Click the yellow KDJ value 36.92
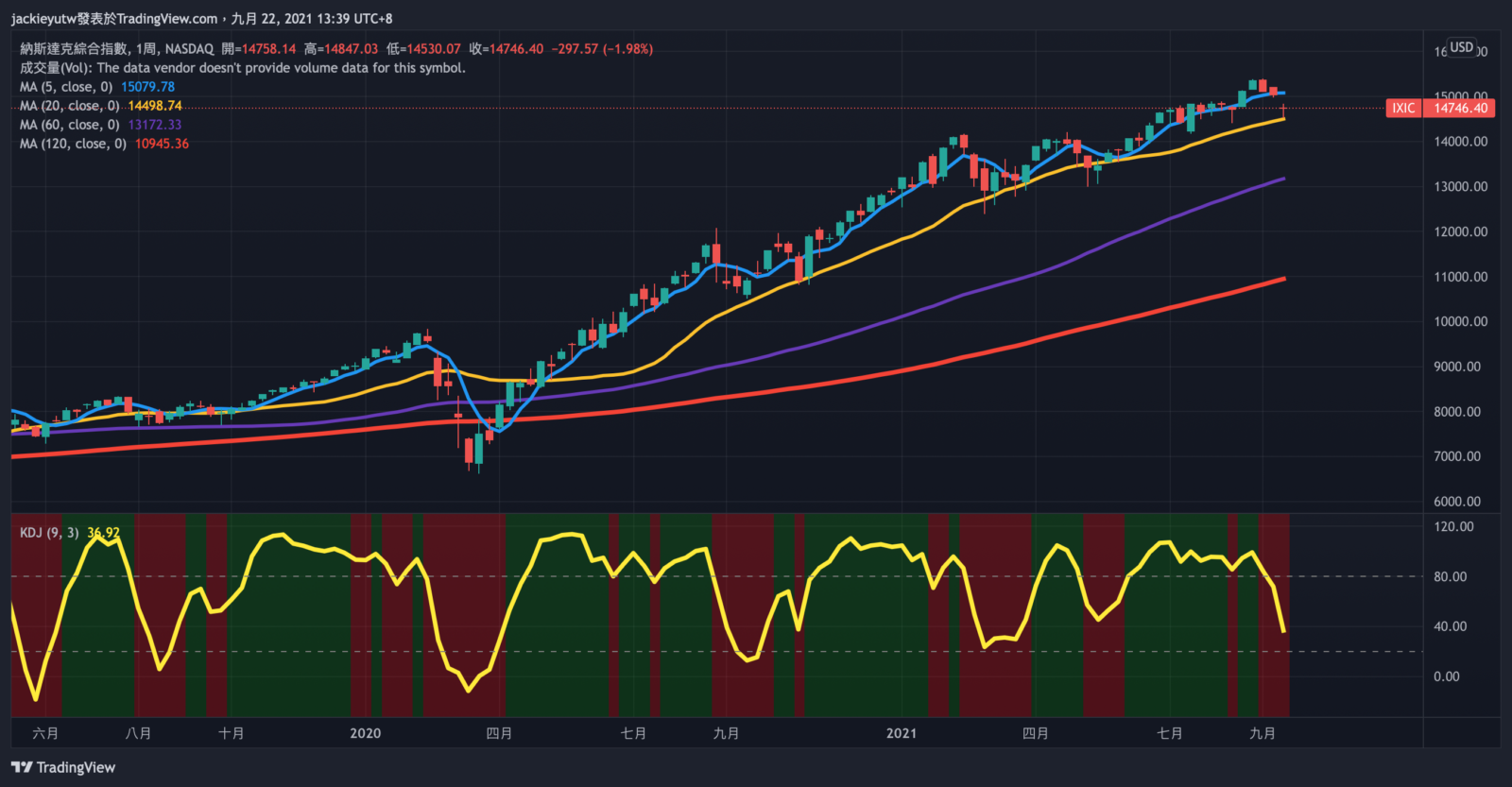The height and width of the screenshot is (787, 1512). click(x=104, y=533)
